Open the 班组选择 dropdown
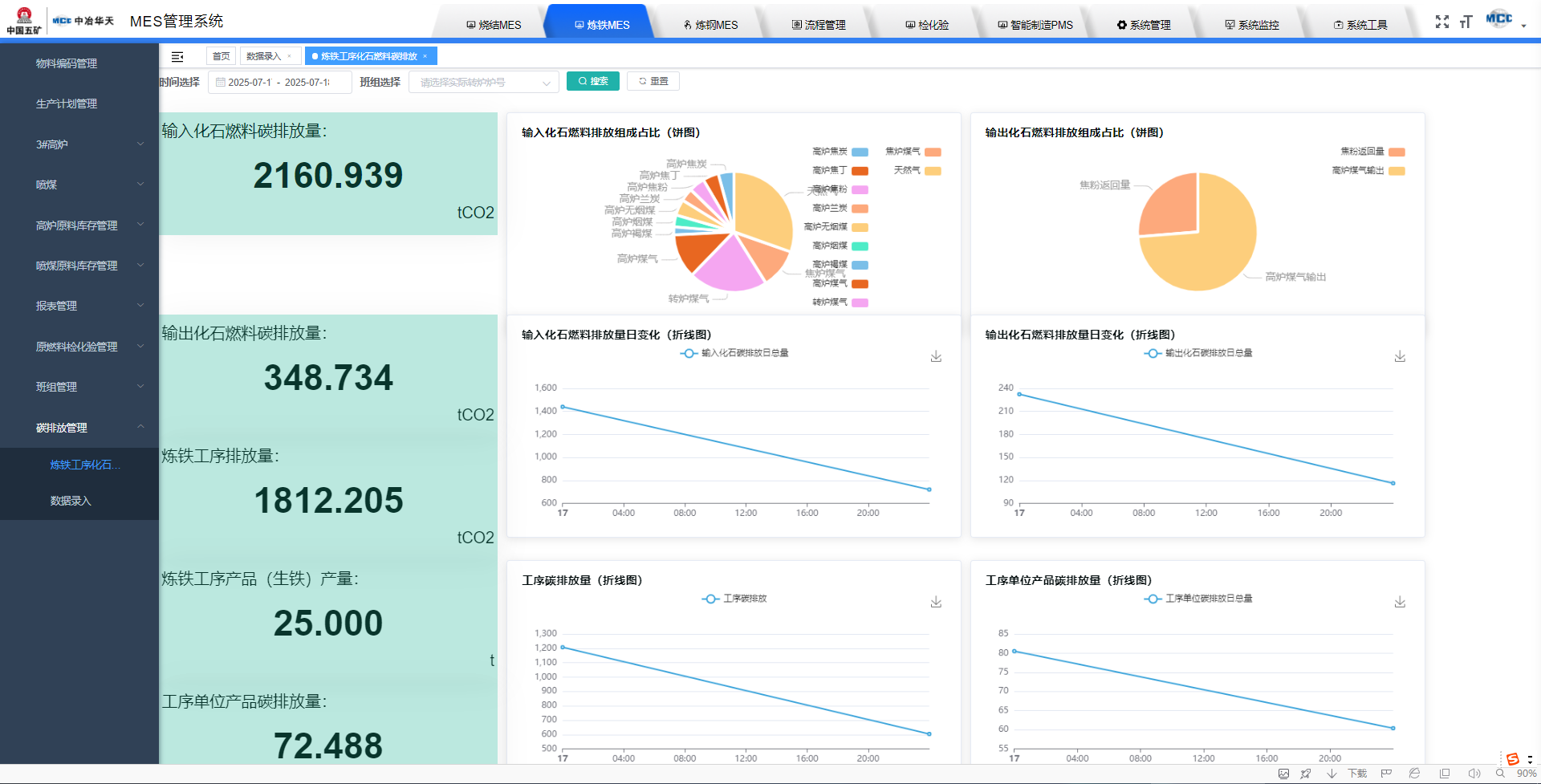The width and height of the screenshot is (1541, 784). (483, 82)
